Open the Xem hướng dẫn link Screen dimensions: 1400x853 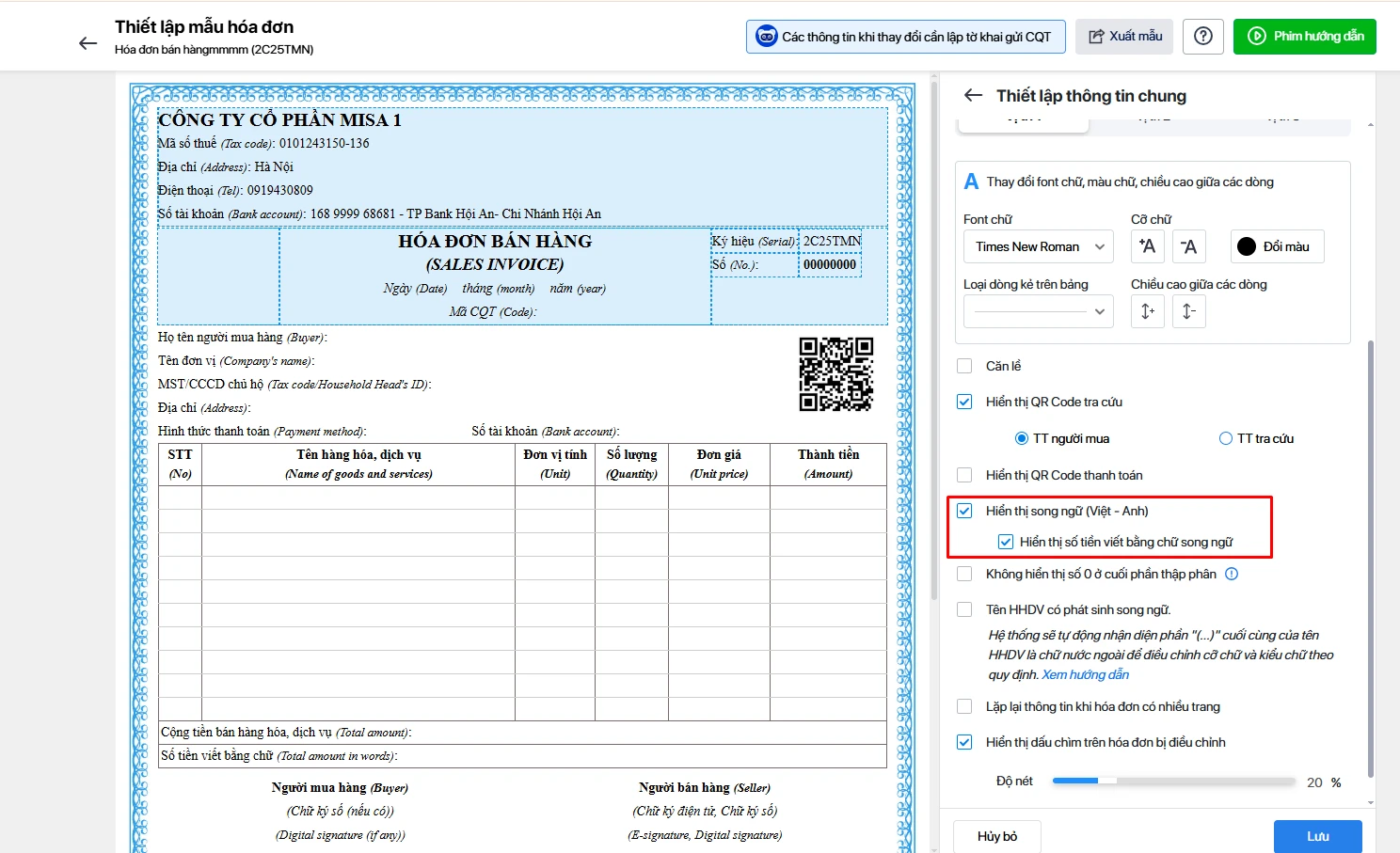(1085, 674)
